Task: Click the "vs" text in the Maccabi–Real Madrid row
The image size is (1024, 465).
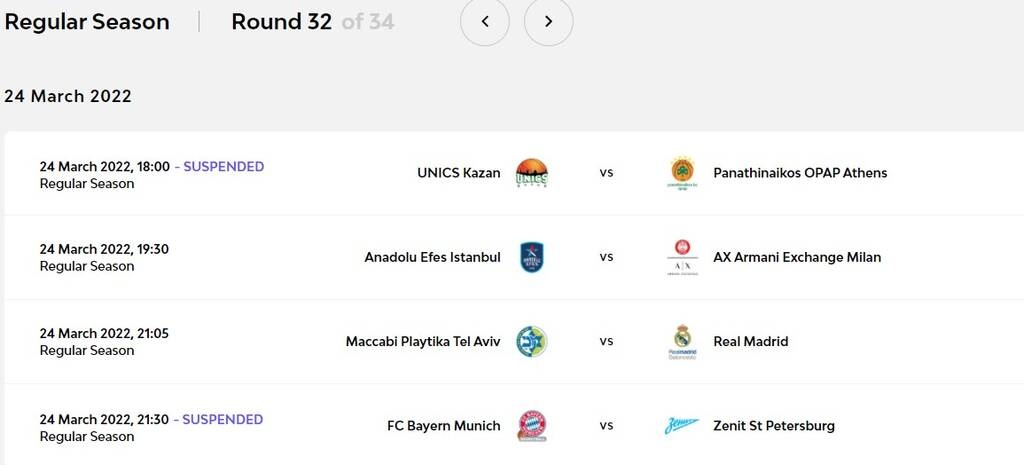Action: click(606, 342)
